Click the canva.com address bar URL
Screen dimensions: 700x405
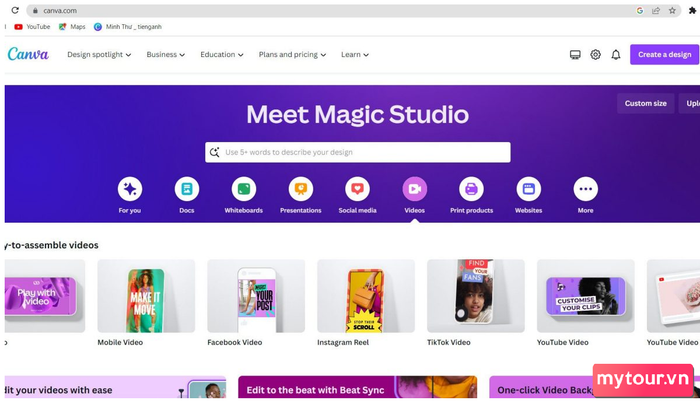coord(60,10)
